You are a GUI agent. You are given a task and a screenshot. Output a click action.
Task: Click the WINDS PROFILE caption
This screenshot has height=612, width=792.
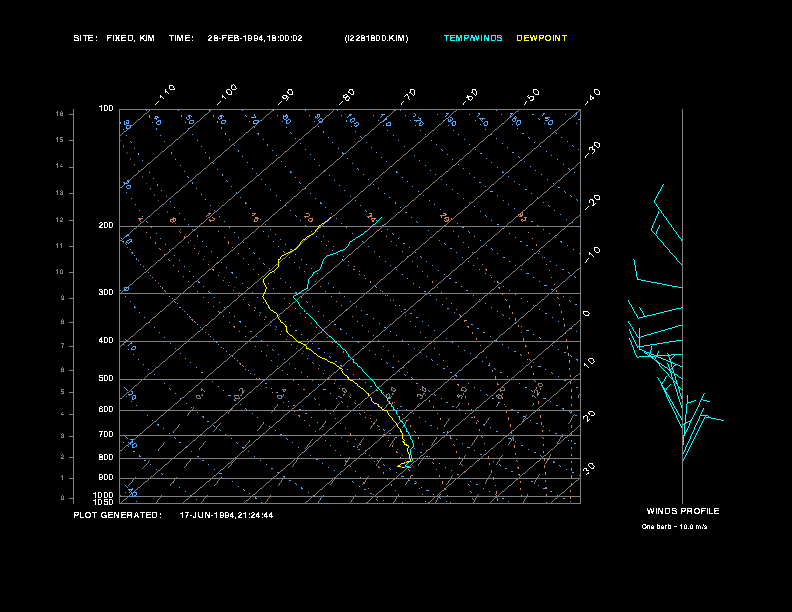(x=683, y=511)
